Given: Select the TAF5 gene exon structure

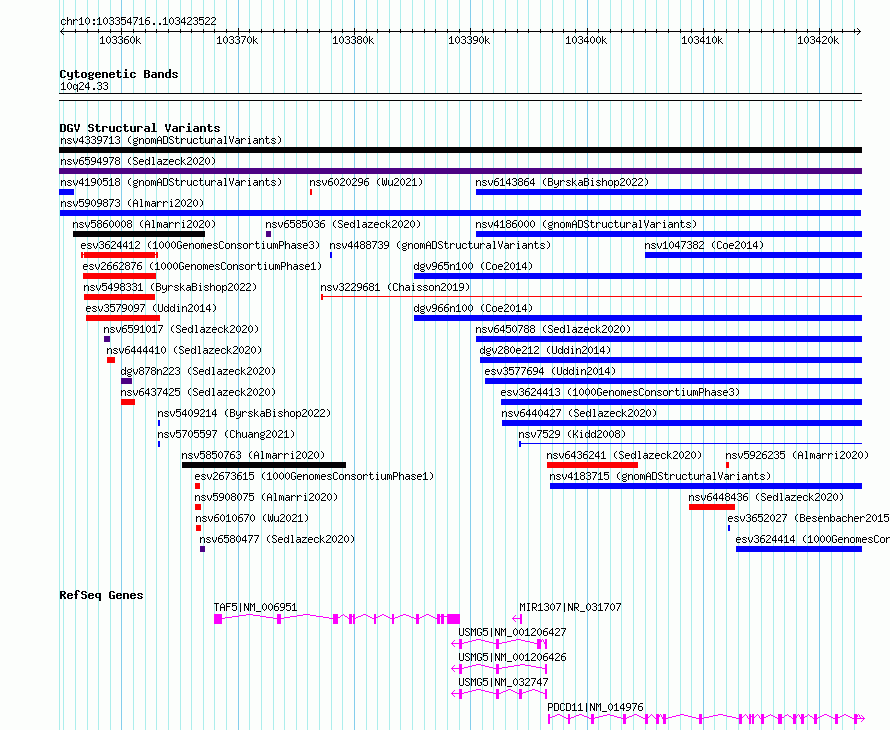Looking at the screenshot, I should point(337,619).
